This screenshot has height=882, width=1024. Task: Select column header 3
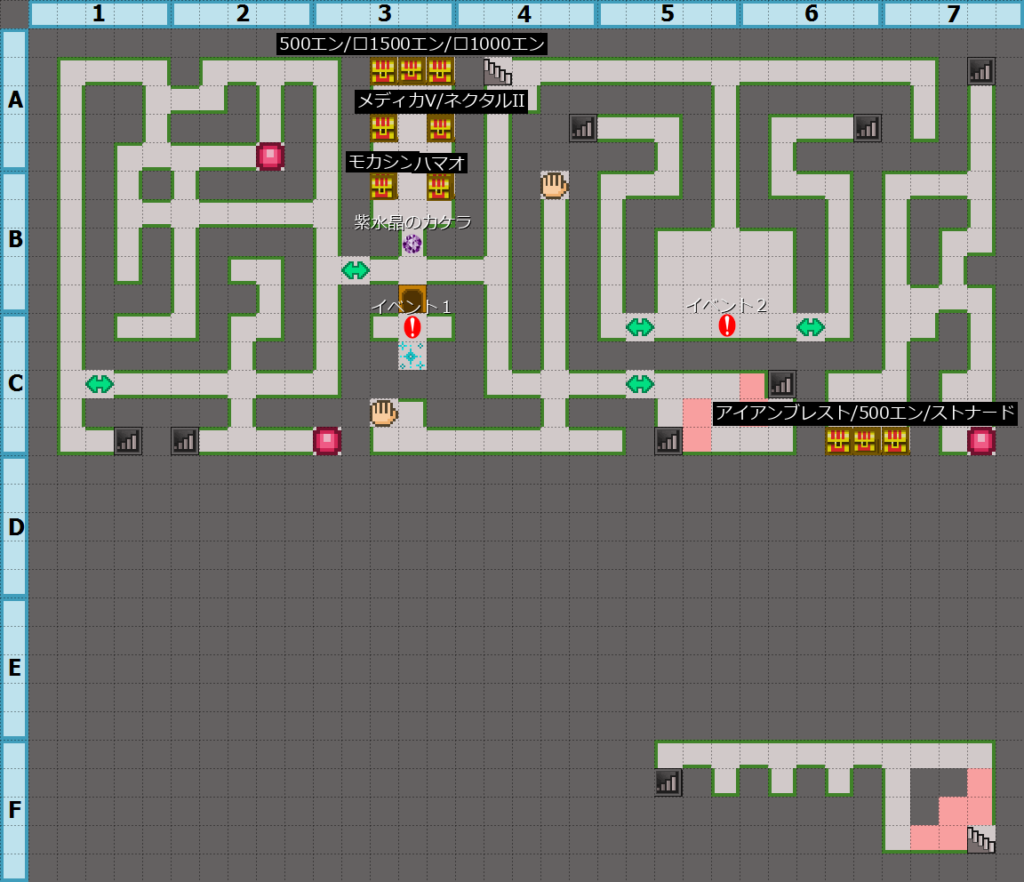point(384,14)
